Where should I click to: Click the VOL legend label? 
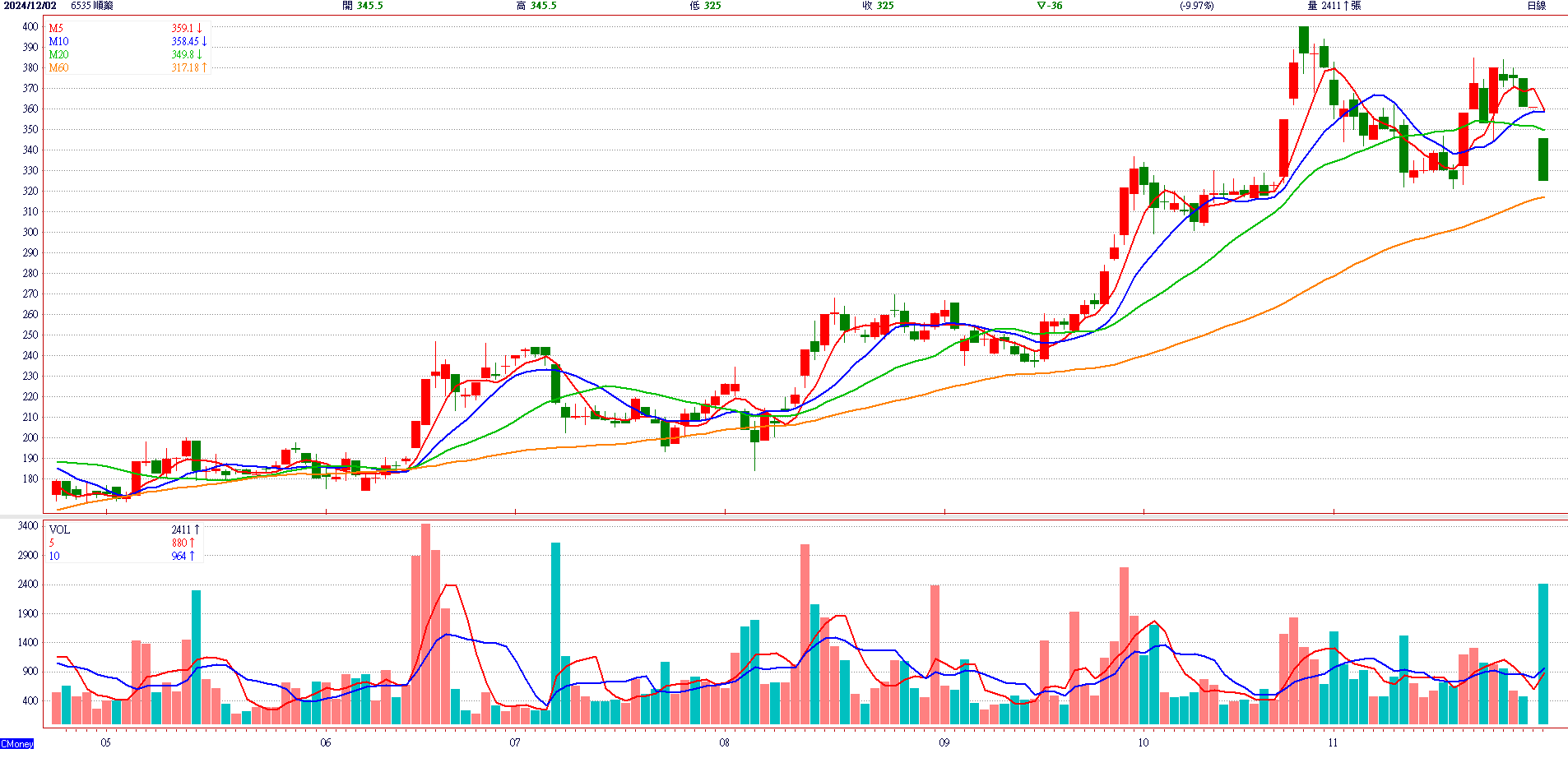59,529
